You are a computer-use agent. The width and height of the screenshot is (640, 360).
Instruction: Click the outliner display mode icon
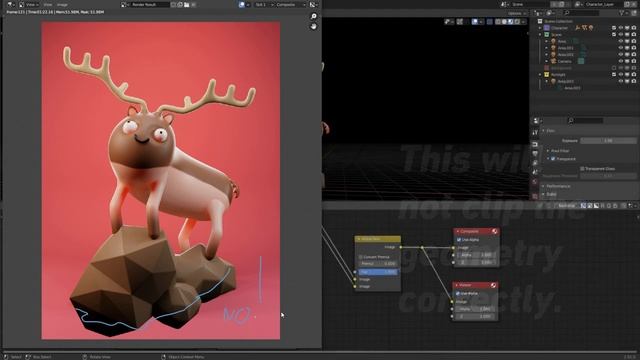549,13
